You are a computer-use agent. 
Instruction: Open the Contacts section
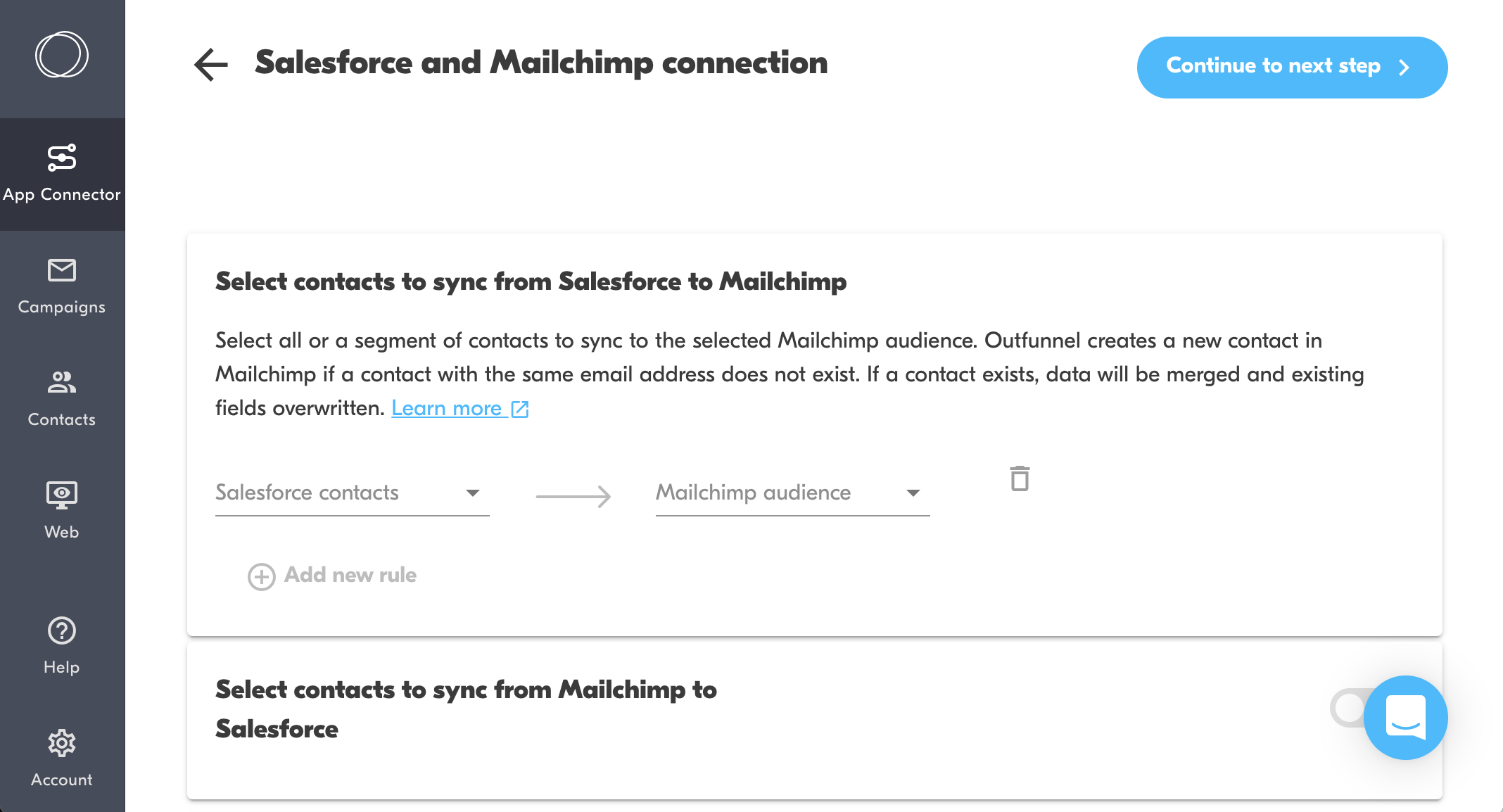62,398
